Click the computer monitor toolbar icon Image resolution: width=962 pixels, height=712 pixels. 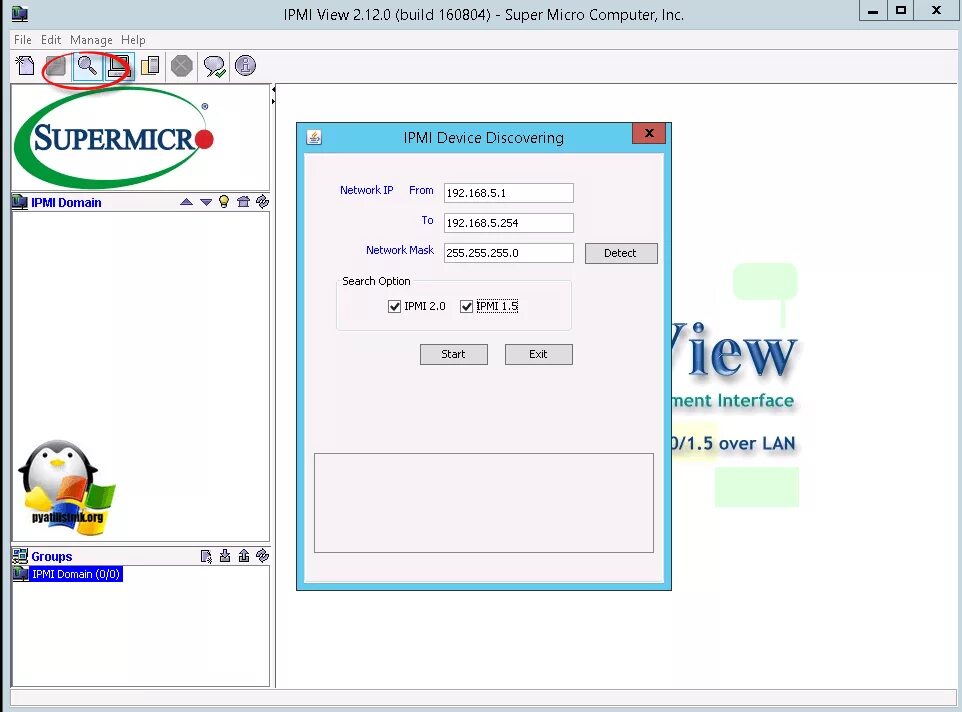118,66
